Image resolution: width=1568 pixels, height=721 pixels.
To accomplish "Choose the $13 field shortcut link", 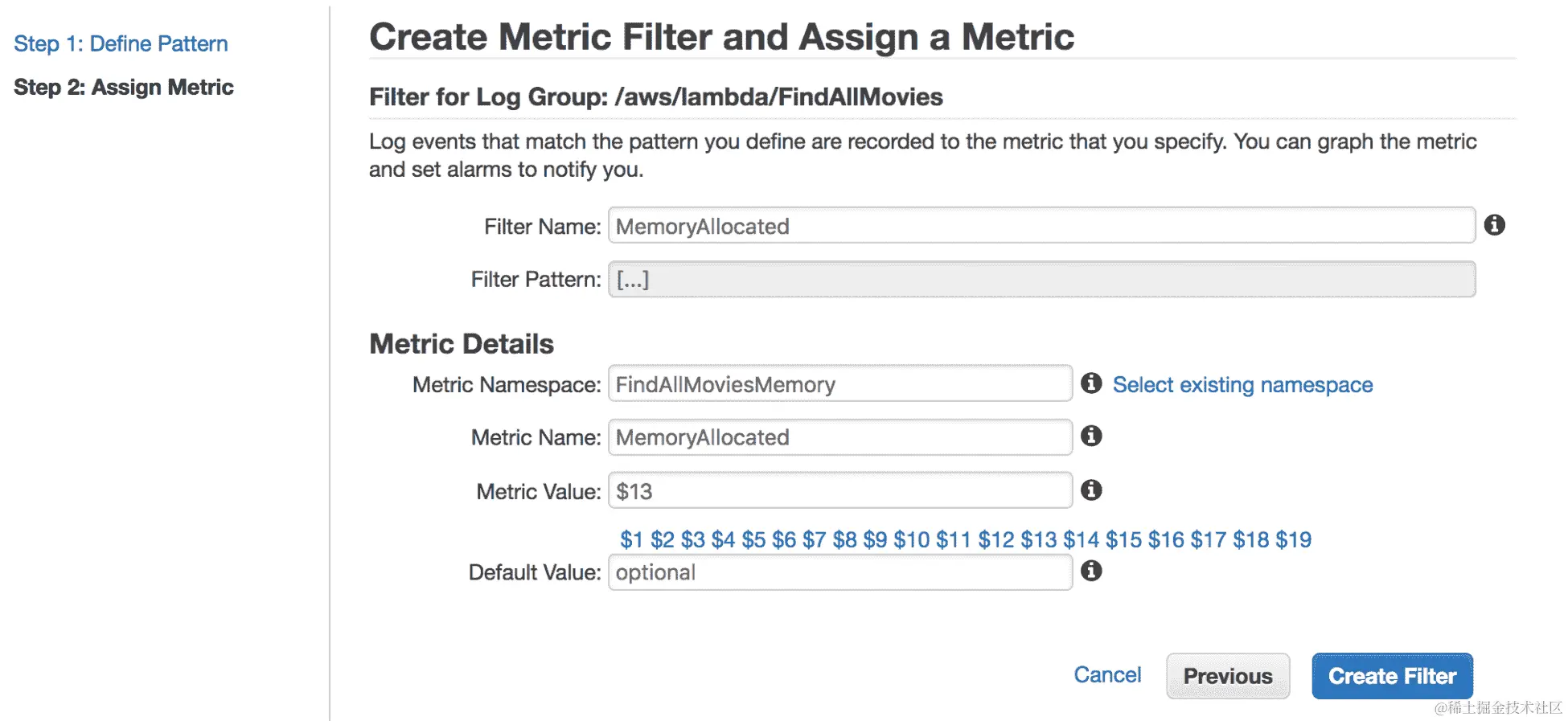I will pyautogui.click(x=1038, y=539).
